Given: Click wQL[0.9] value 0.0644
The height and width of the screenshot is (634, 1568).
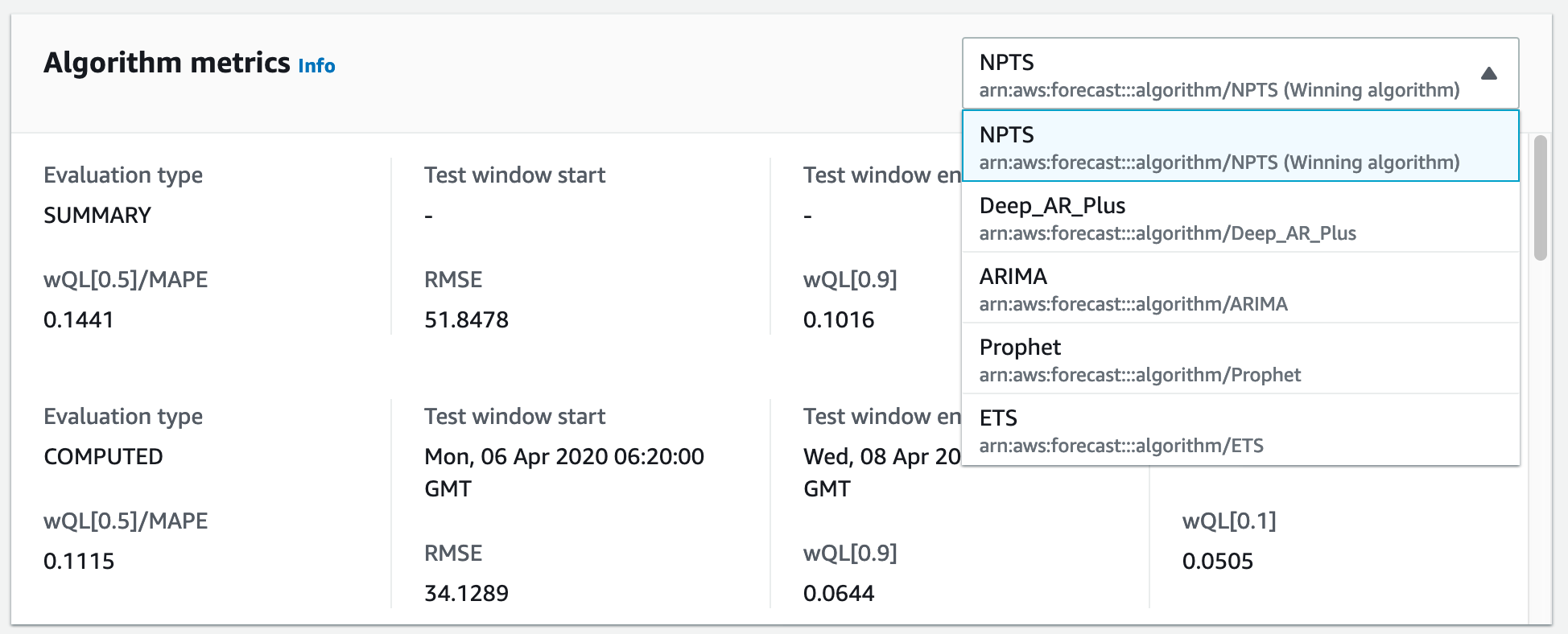Looking at the screenshot, I should point(839,593).
